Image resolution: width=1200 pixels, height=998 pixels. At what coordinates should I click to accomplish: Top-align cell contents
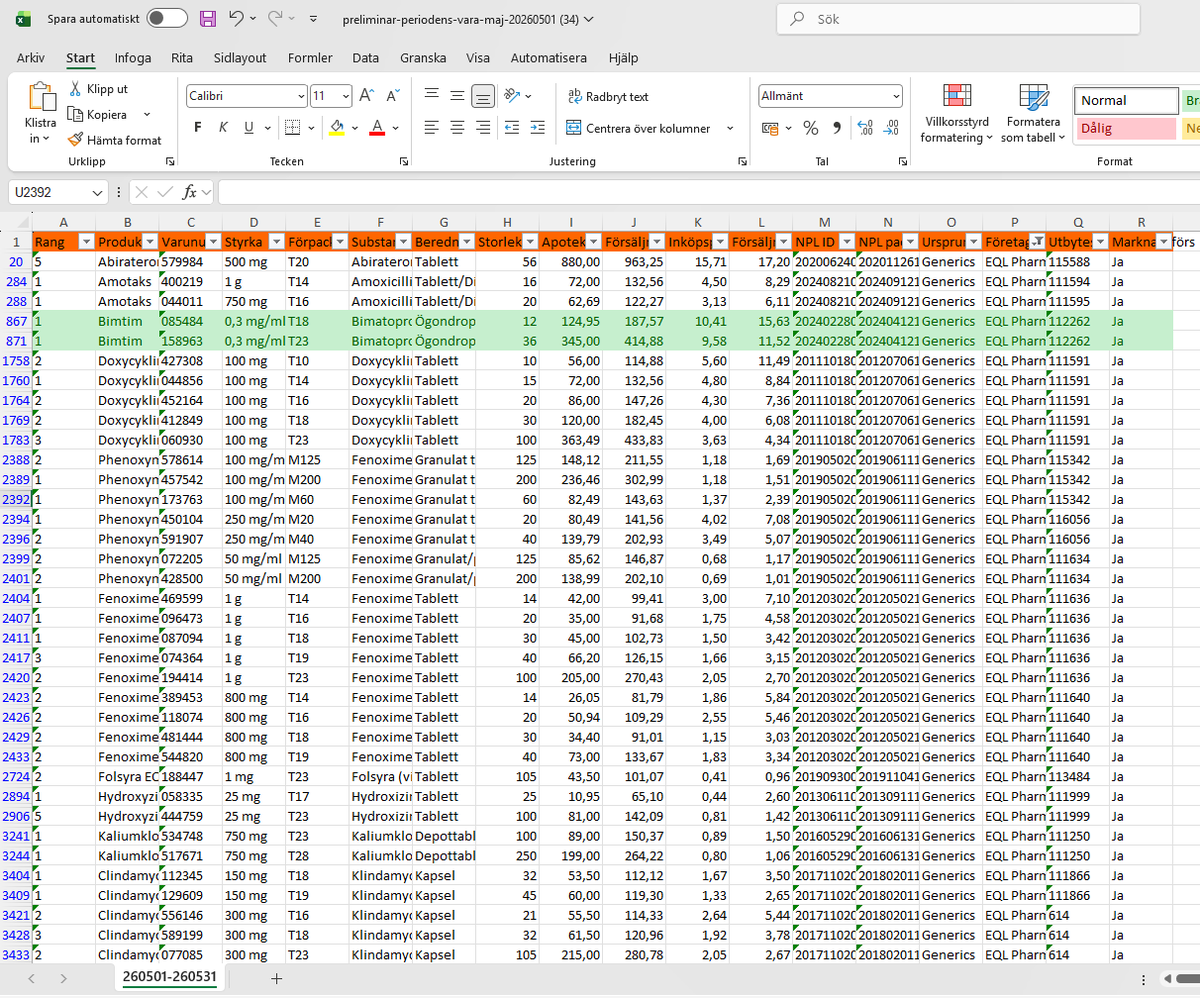(x=432, y=96)
